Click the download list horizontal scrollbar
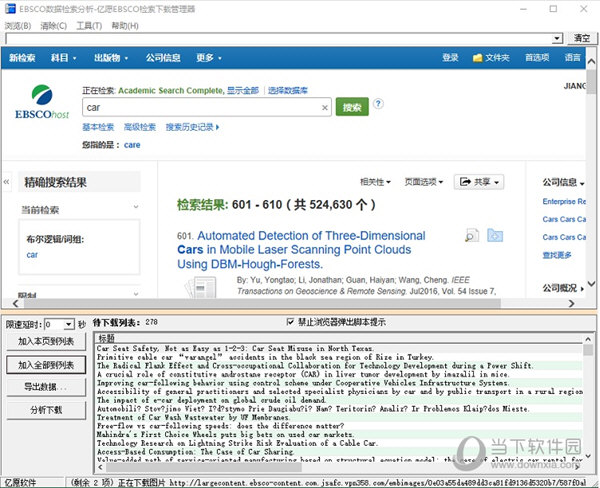 (x=341, y=467)
